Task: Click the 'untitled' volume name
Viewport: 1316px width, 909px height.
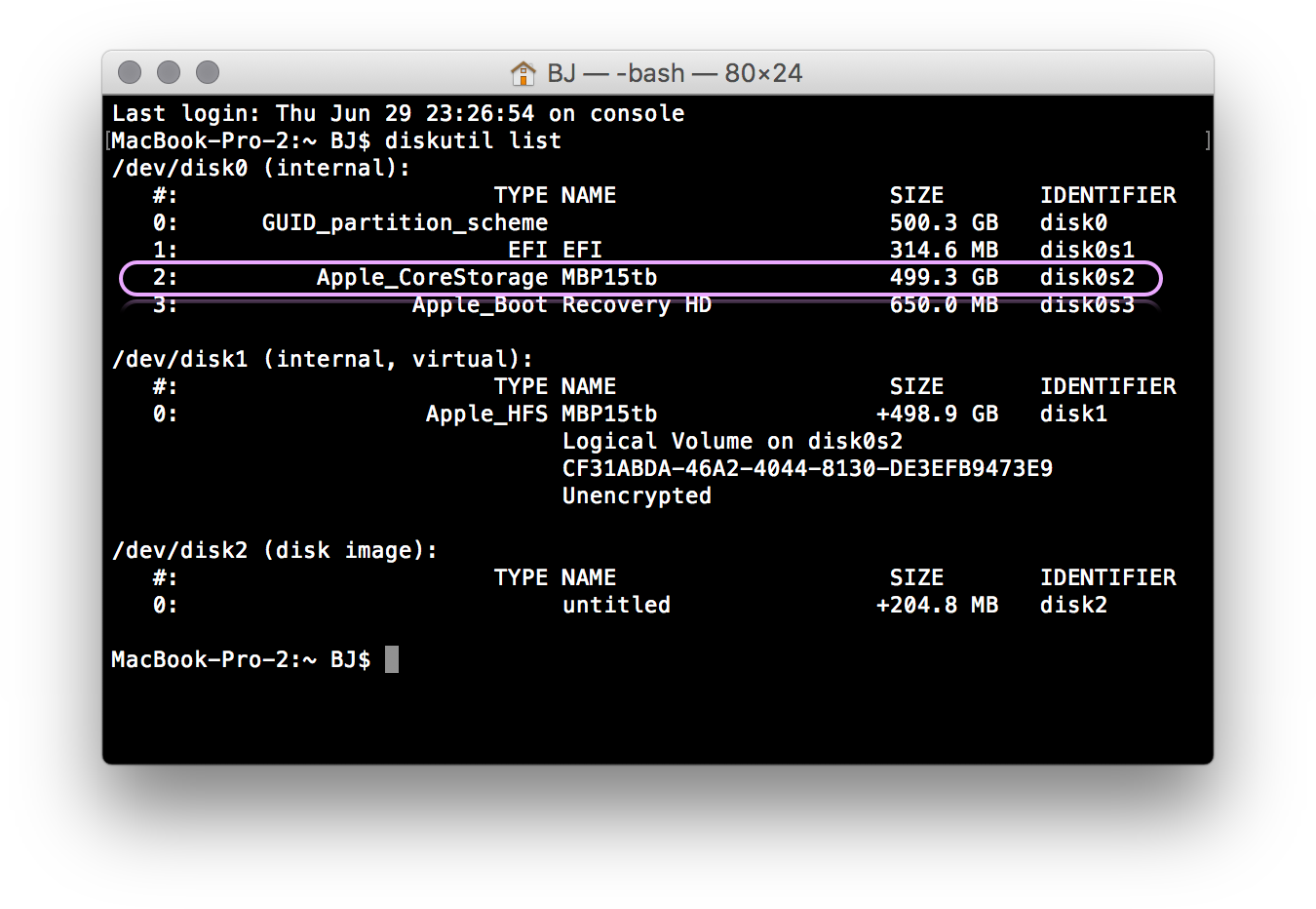Action: pyautogui.click(x=616, y=605)
